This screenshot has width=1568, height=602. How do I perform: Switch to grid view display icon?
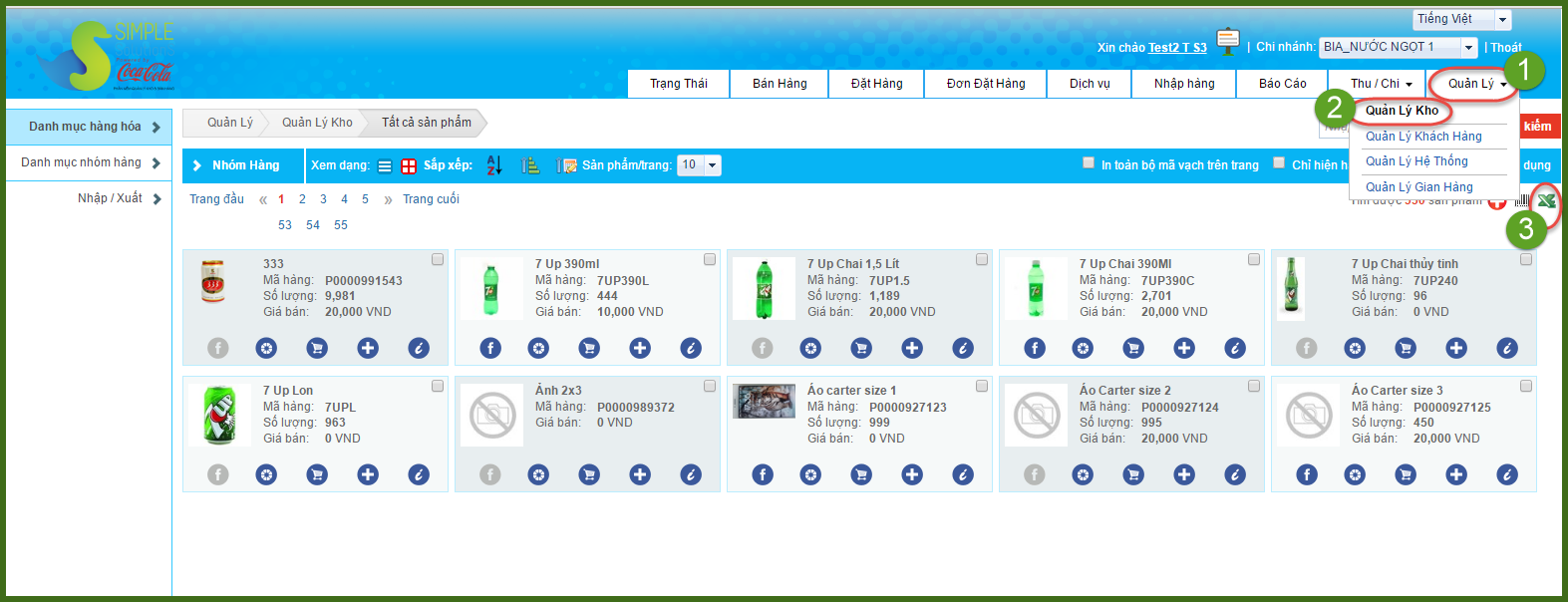[x=409, y=166]
